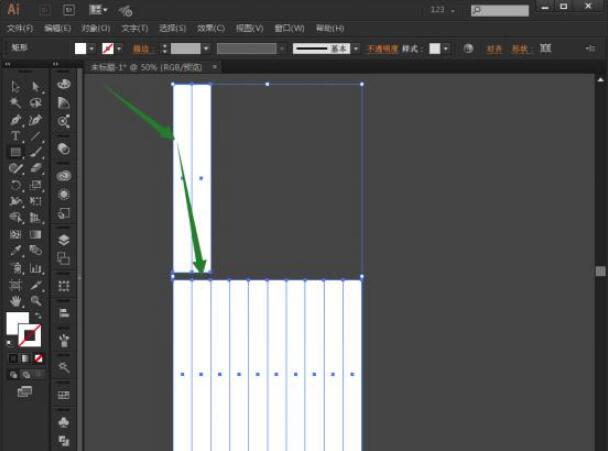The height and width of the screenshot is (451, 608).
Task: Open the 窗口(W) menu
Action: (289, 28)
